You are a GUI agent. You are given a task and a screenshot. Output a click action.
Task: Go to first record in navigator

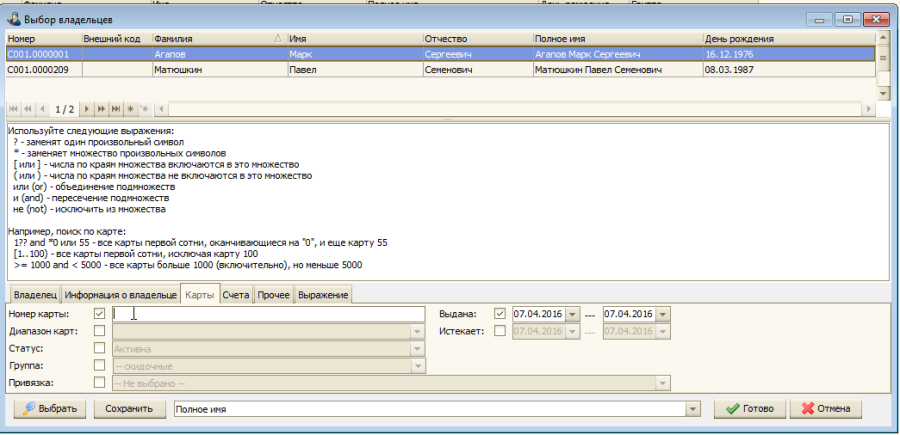(13, 108)
